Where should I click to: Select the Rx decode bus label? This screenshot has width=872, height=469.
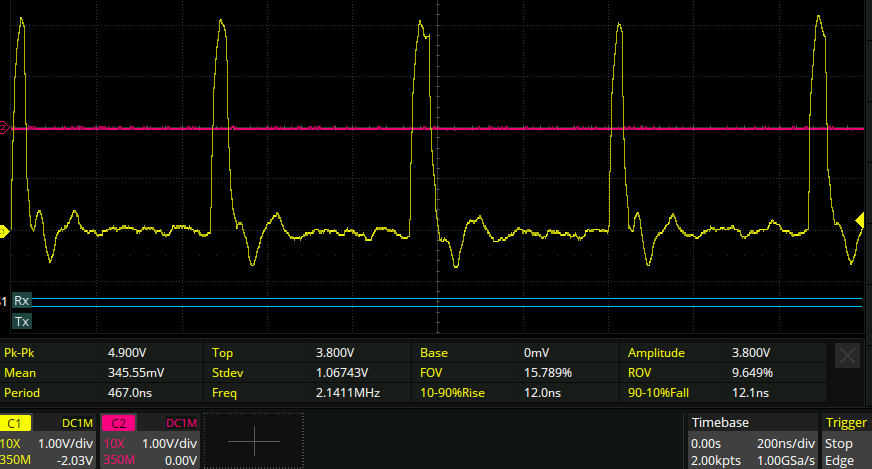(21, 300)
